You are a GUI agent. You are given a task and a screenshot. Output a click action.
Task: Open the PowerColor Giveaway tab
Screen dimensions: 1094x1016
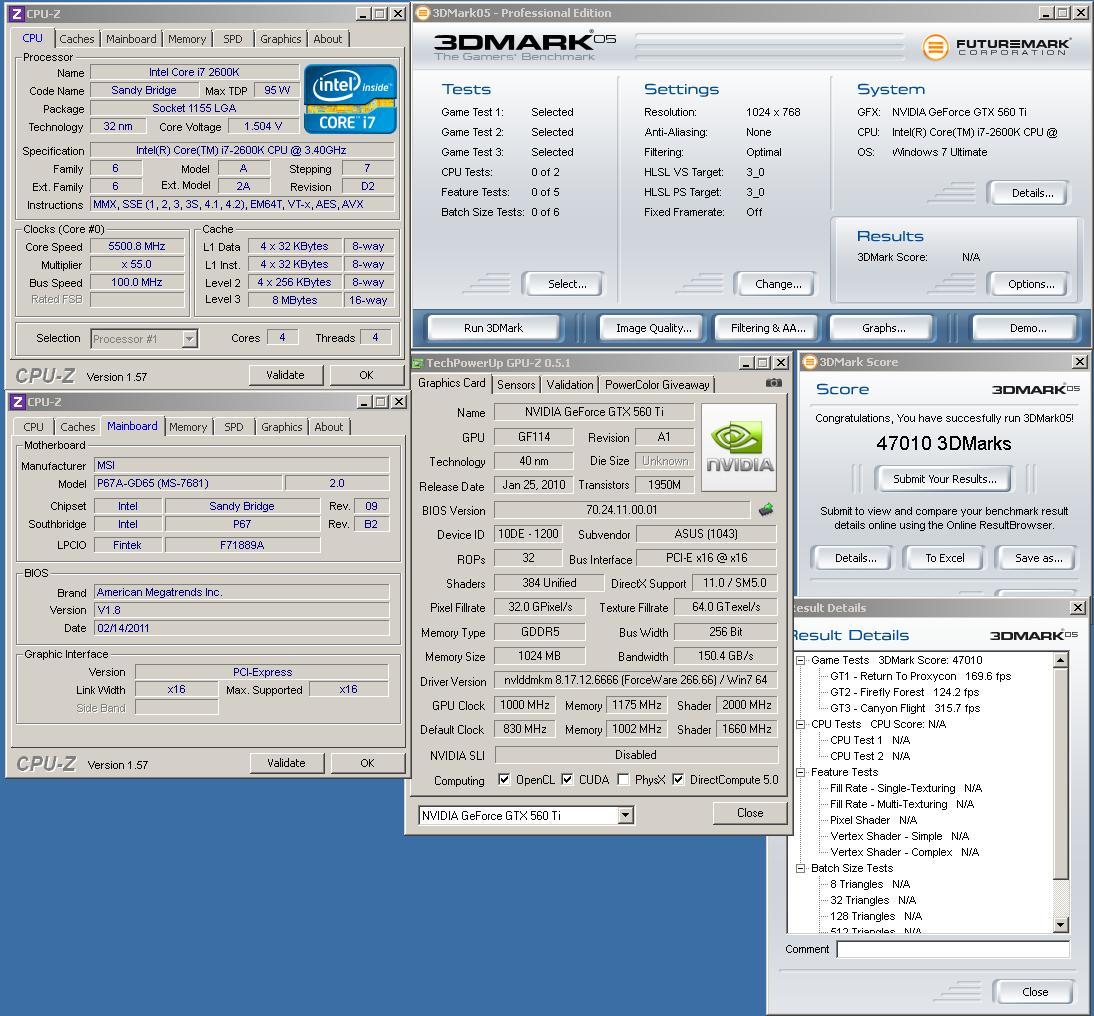tap(657, 384)
